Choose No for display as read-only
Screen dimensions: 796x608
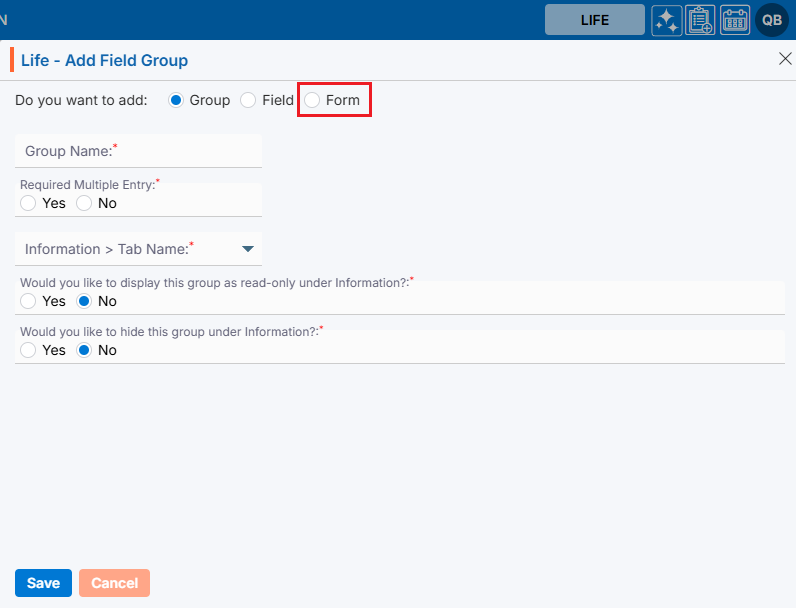point(84,301)
